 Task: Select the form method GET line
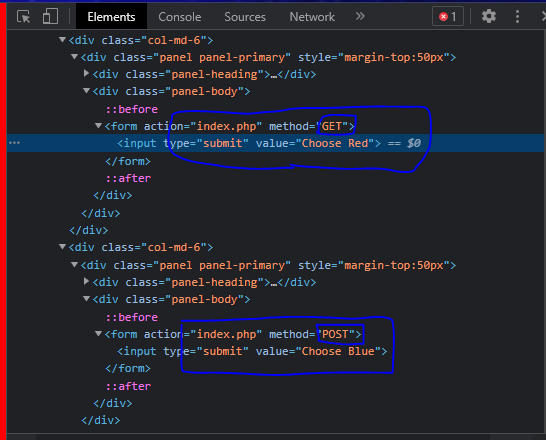point(229,126)
